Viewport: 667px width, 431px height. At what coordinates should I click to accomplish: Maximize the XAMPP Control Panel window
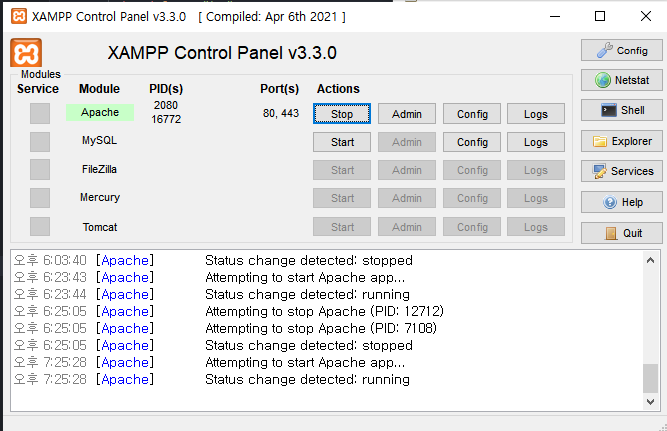(x=600, y=17)
